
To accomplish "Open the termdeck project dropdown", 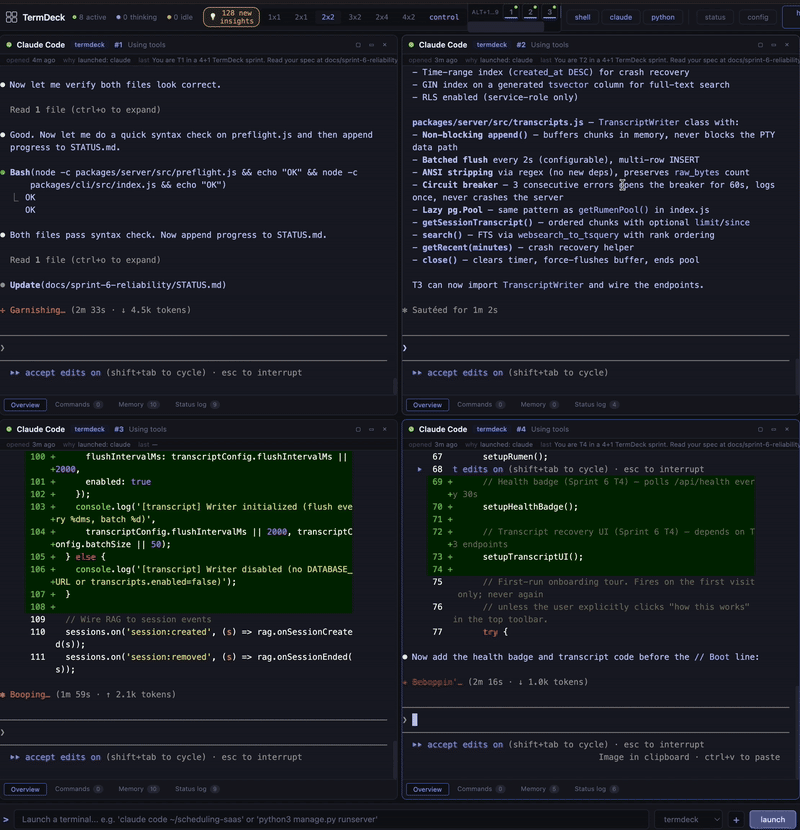I will pos(688,819).
